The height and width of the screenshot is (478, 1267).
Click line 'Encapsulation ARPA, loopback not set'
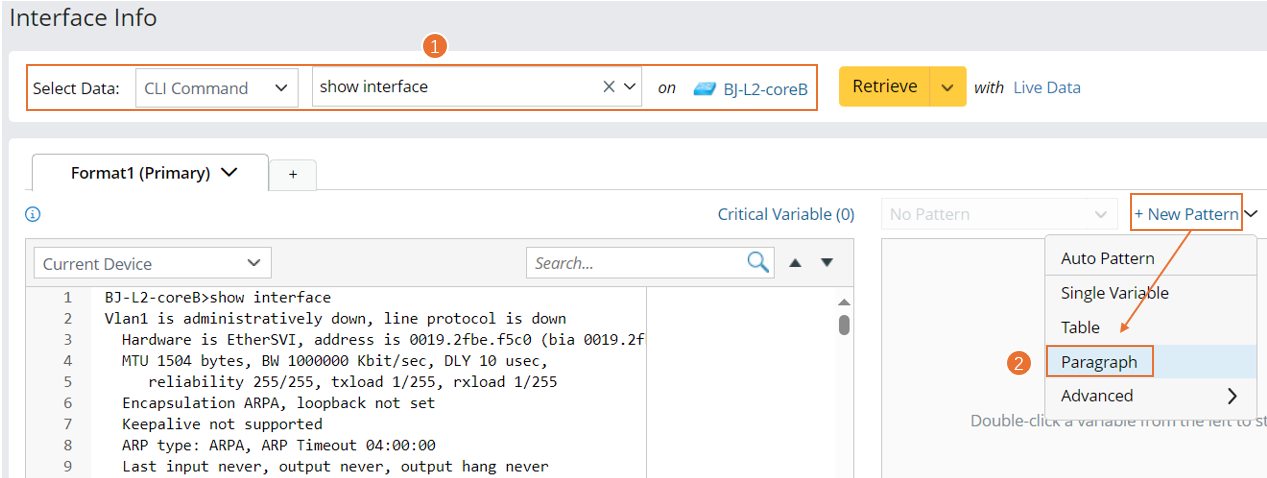click(278, 402)
